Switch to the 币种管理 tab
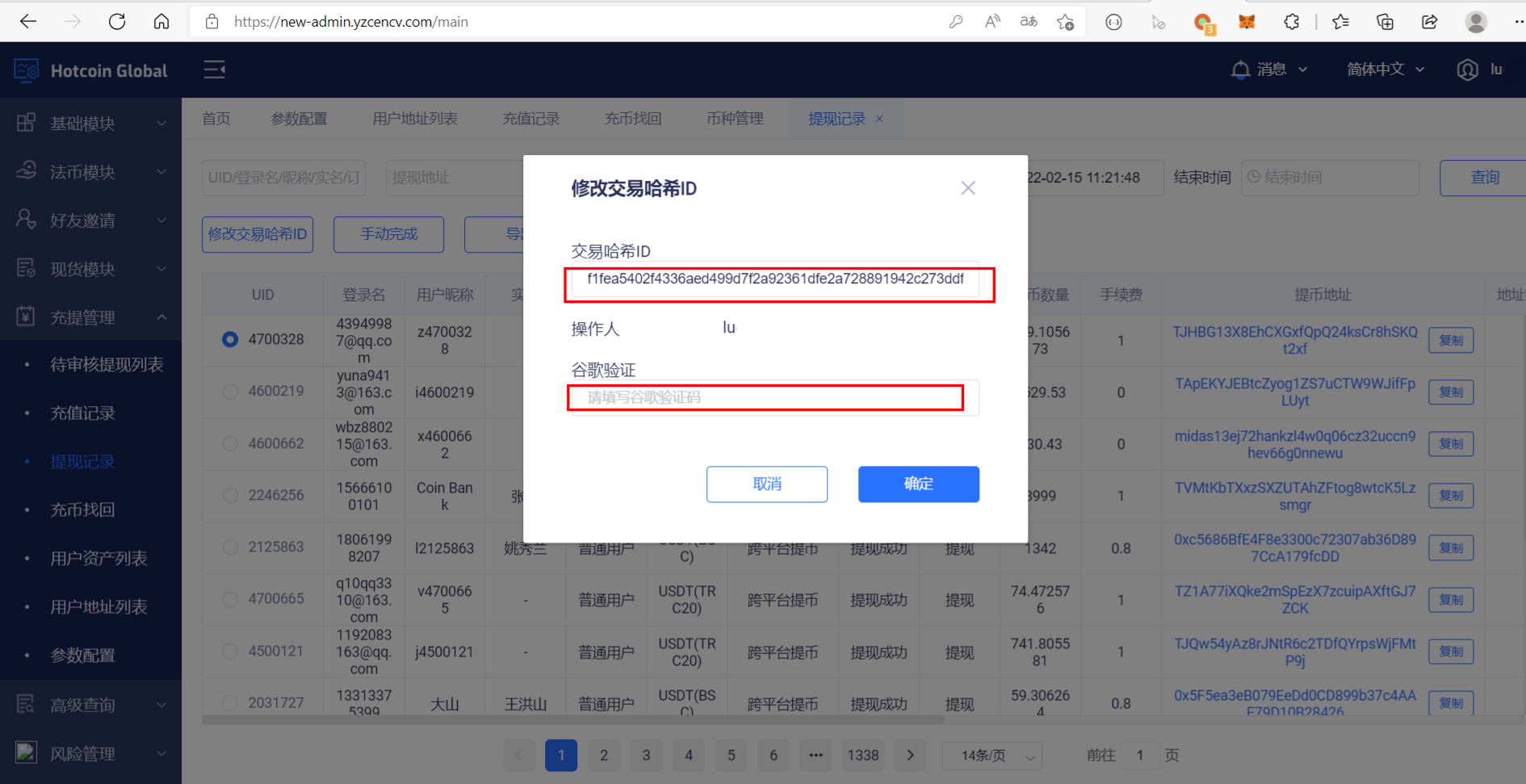Screen dimensions: 1526x784 pos(734,119)
